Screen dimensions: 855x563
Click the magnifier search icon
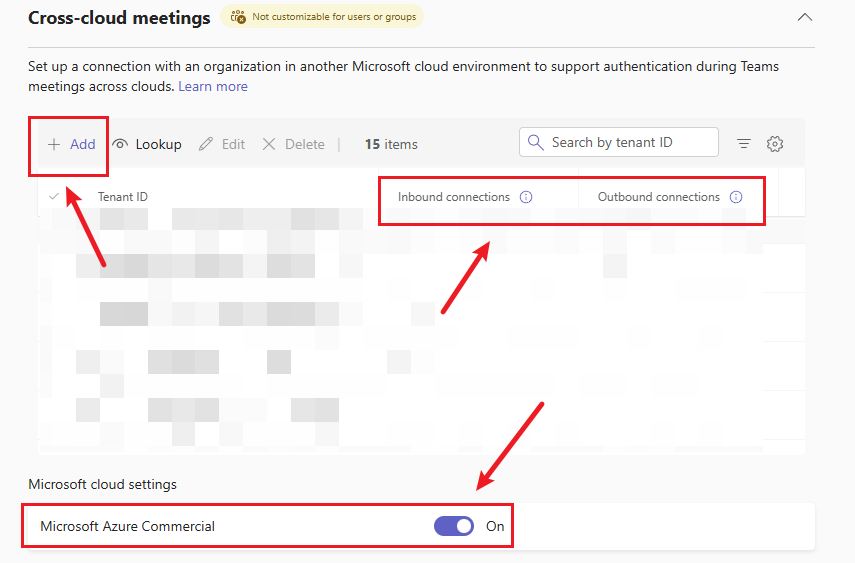tap(535, 142)
